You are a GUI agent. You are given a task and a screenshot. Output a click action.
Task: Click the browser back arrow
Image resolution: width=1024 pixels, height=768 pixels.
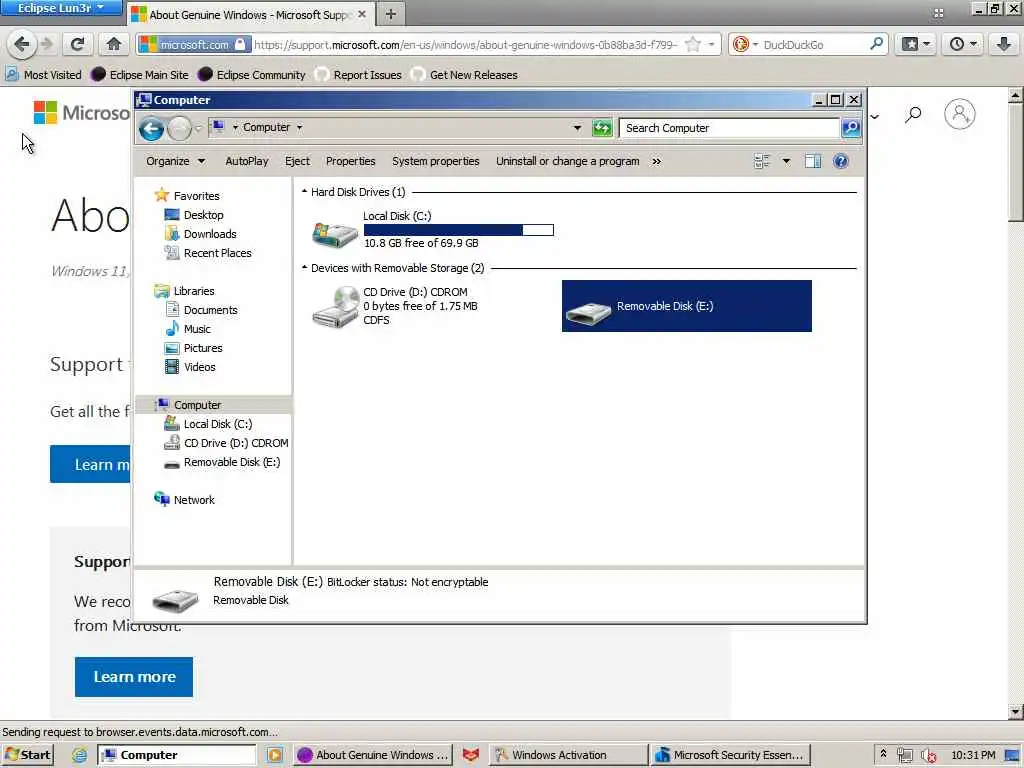click(22, 44)
